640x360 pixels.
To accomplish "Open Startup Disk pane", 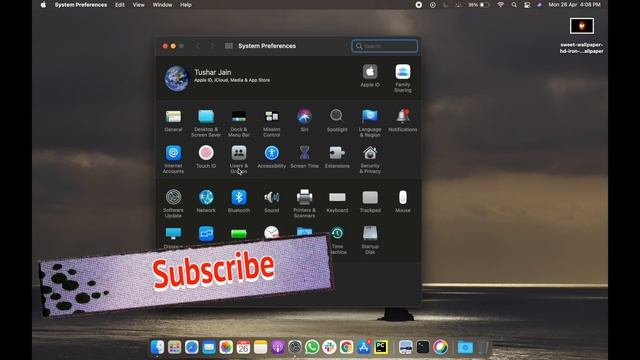I will click(370, 233).
